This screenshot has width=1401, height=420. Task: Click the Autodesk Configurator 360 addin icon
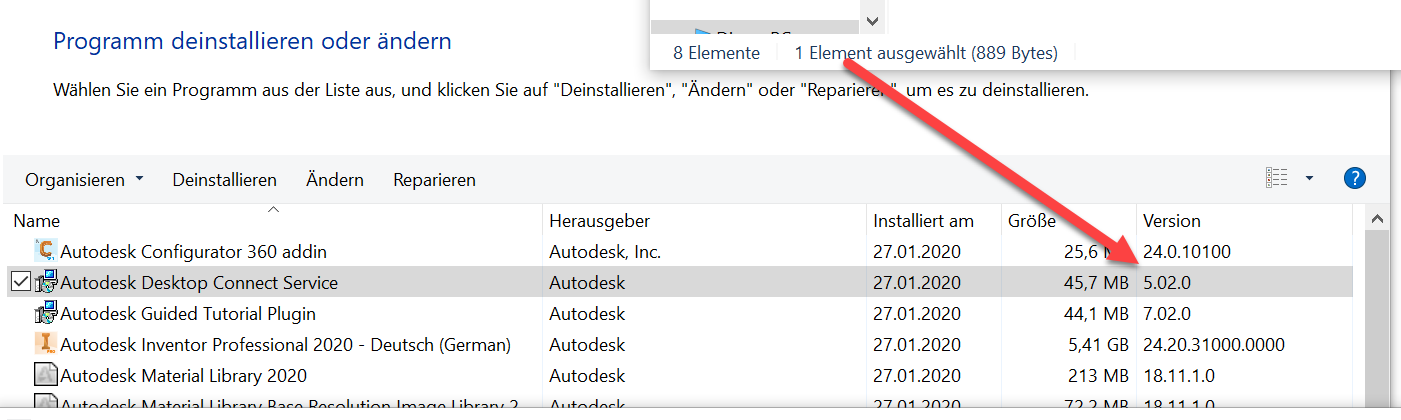coord(45,251)
